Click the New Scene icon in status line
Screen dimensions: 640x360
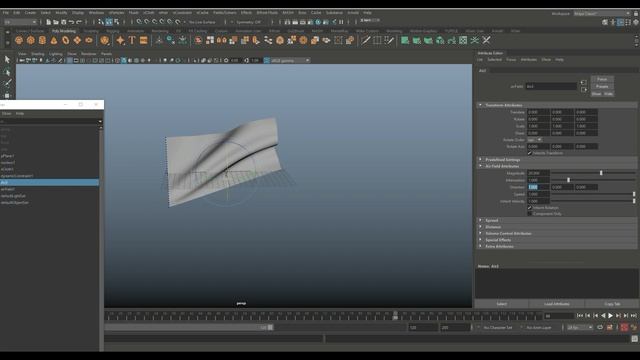point(48,22)
